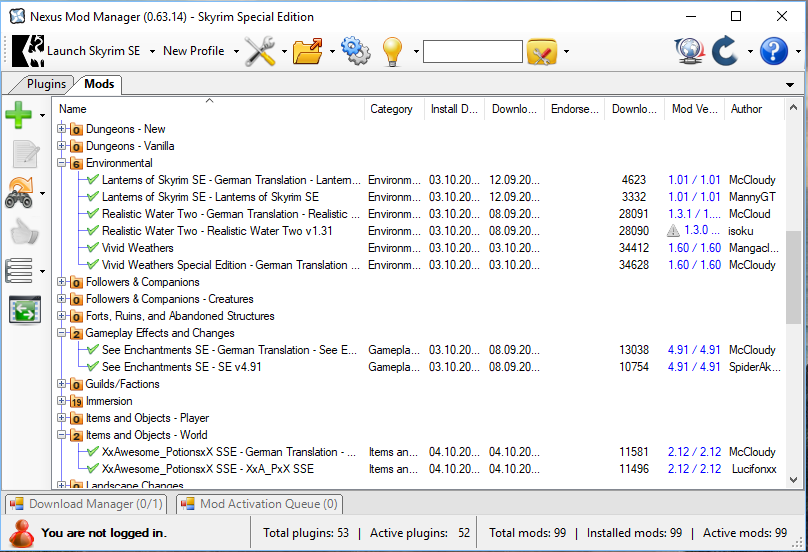Screen dimensions: 808x552
Task: Toggle the Vivid Weathers mod checkmark
Action: pos(93,248)
